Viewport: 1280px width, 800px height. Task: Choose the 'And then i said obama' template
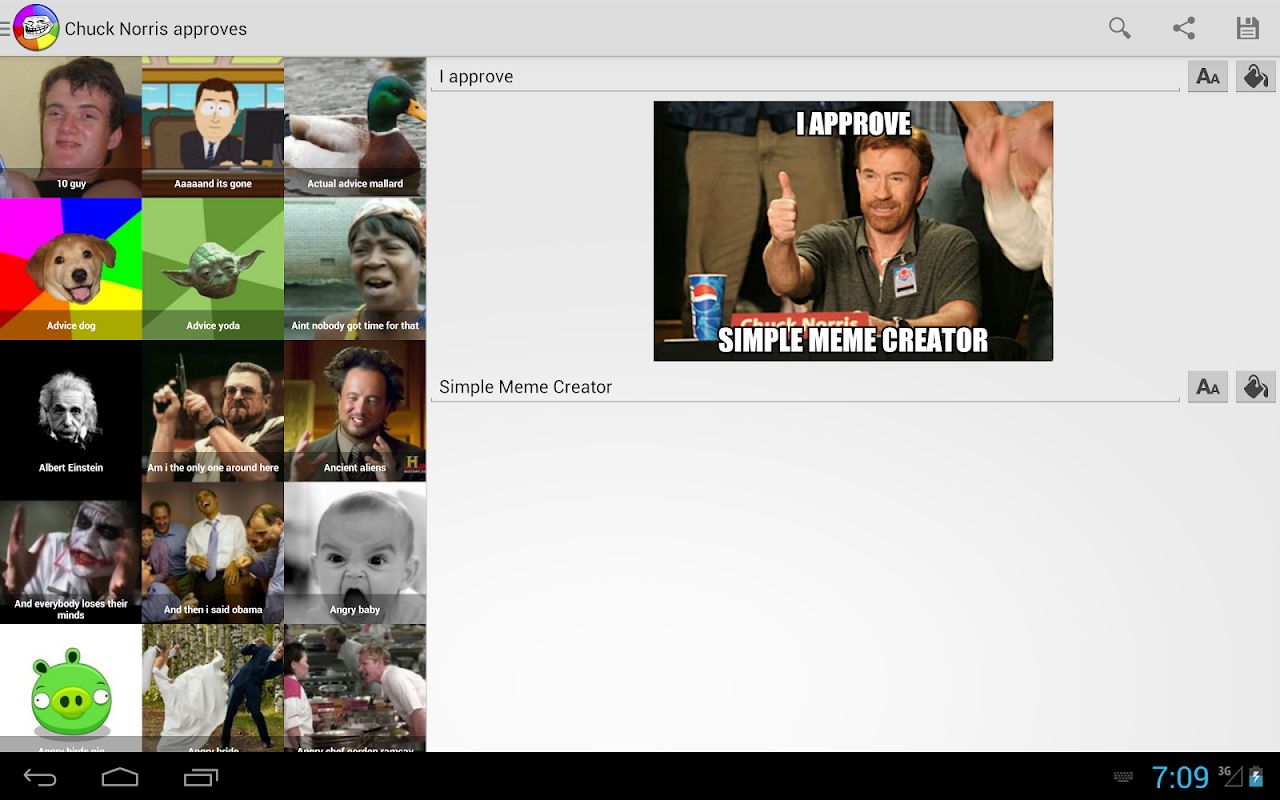(x=213, y=553)
